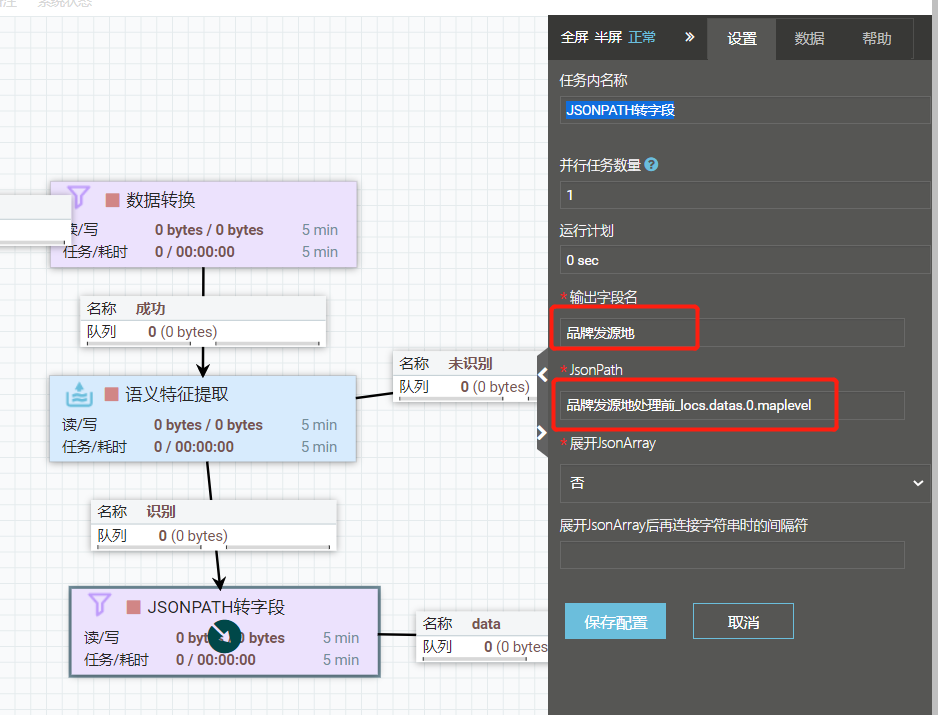Open the 展开JsonArray dropdown
Image resolution: width=938 pixels, height=715 pixels.
tap(744, 483)
